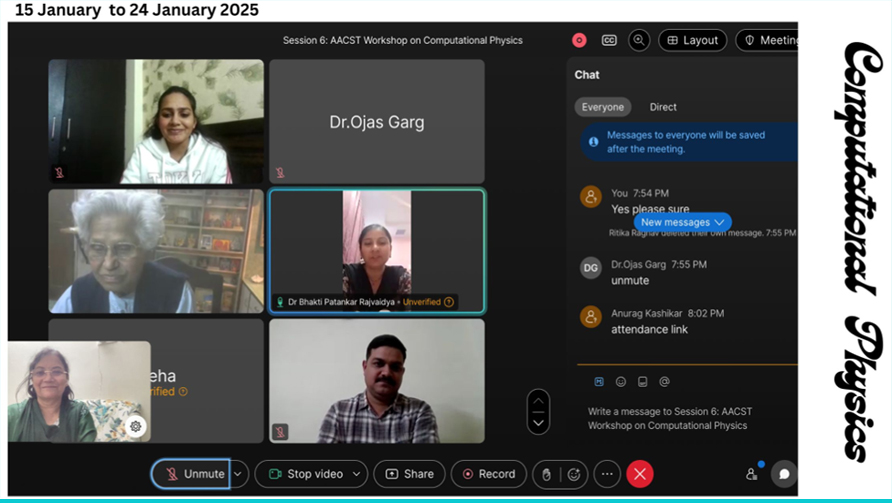Toggle the chat panel bubble icon
892x503 pixels.
click(x=784, y=474)
